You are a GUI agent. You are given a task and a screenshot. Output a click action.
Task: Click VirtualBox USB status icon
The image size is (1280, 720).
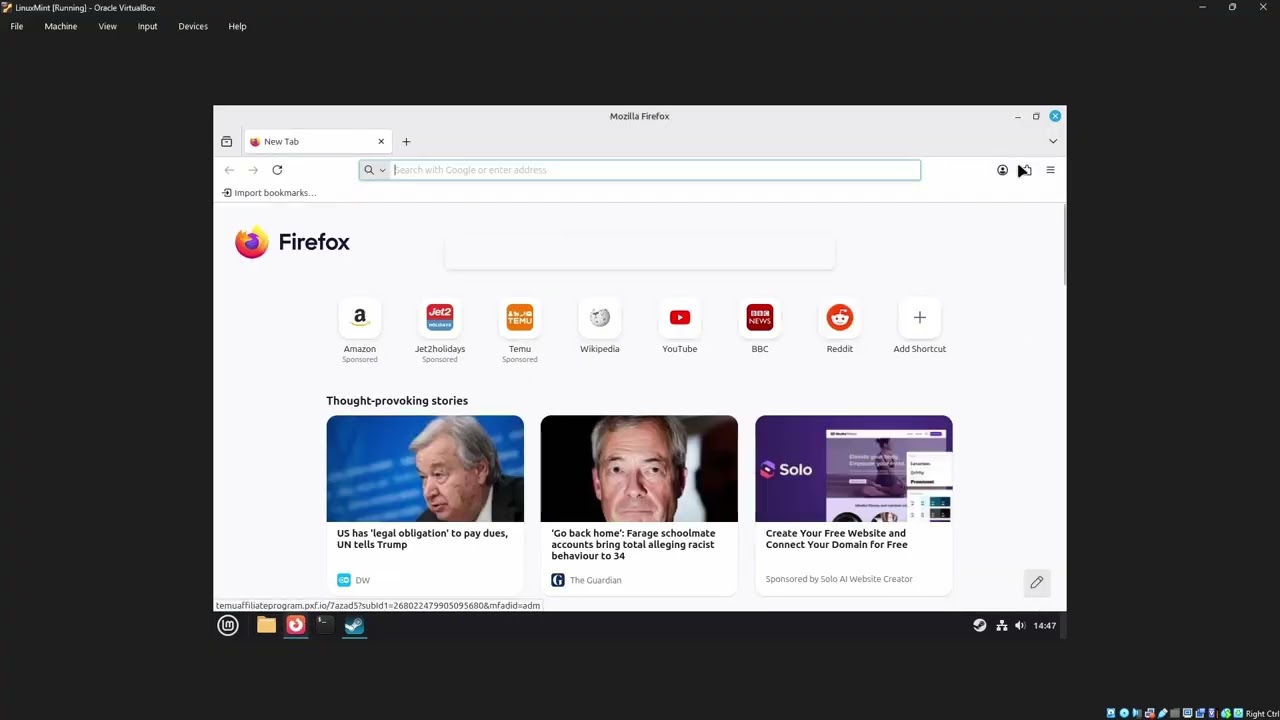click(x=1162, y=713)
